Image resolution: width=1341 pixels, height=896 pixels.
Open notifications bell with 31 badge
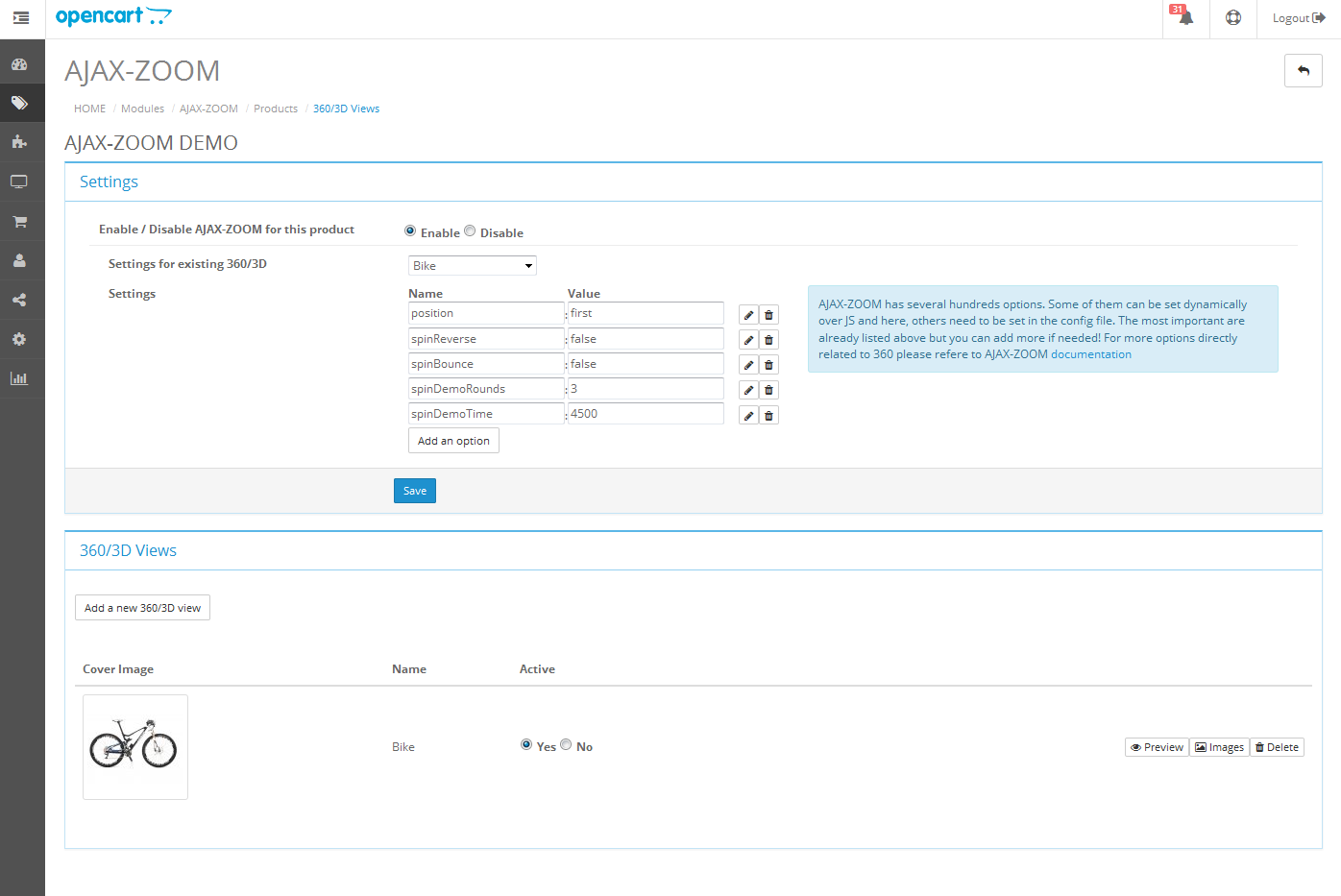coord(1185,17)
